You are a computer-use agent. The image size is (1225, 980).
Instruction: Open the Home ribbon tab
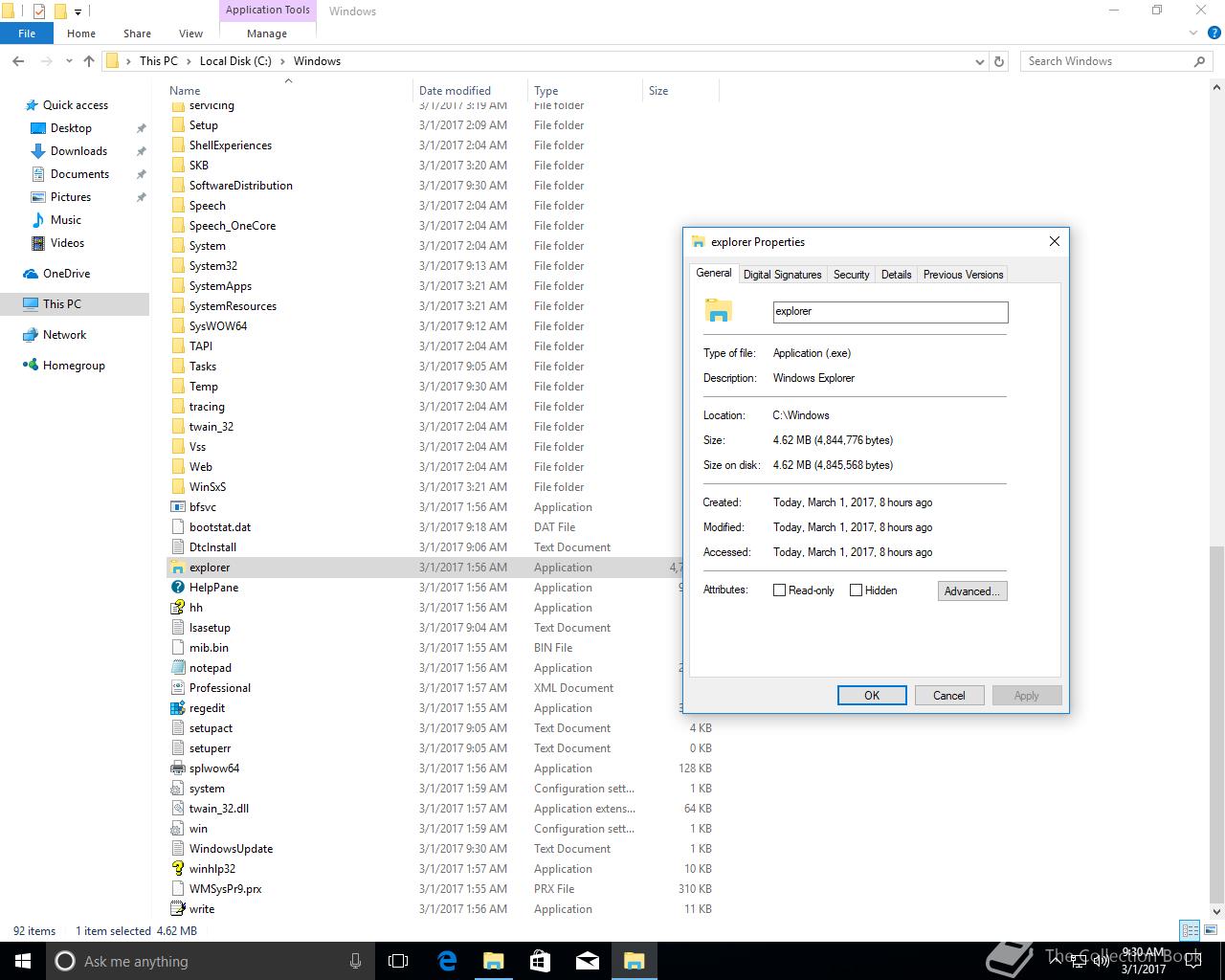(x=81, y=33)
